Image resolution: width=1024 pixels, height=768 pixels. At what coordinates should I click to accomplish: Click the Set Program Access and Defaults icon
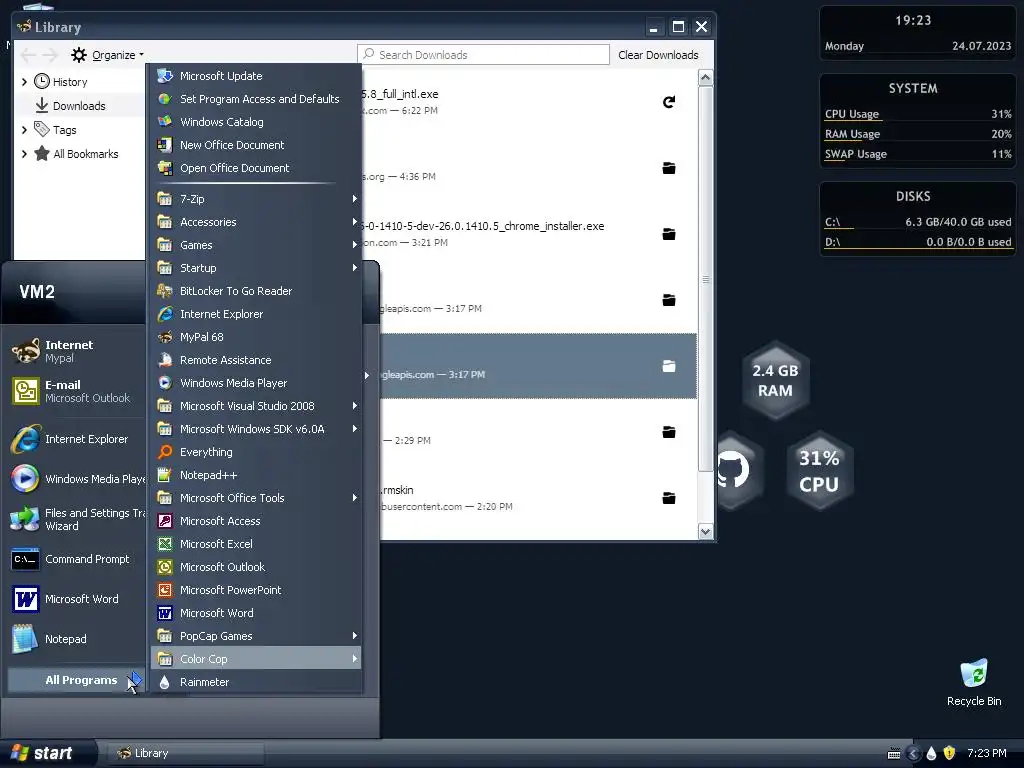coord(165,99)
